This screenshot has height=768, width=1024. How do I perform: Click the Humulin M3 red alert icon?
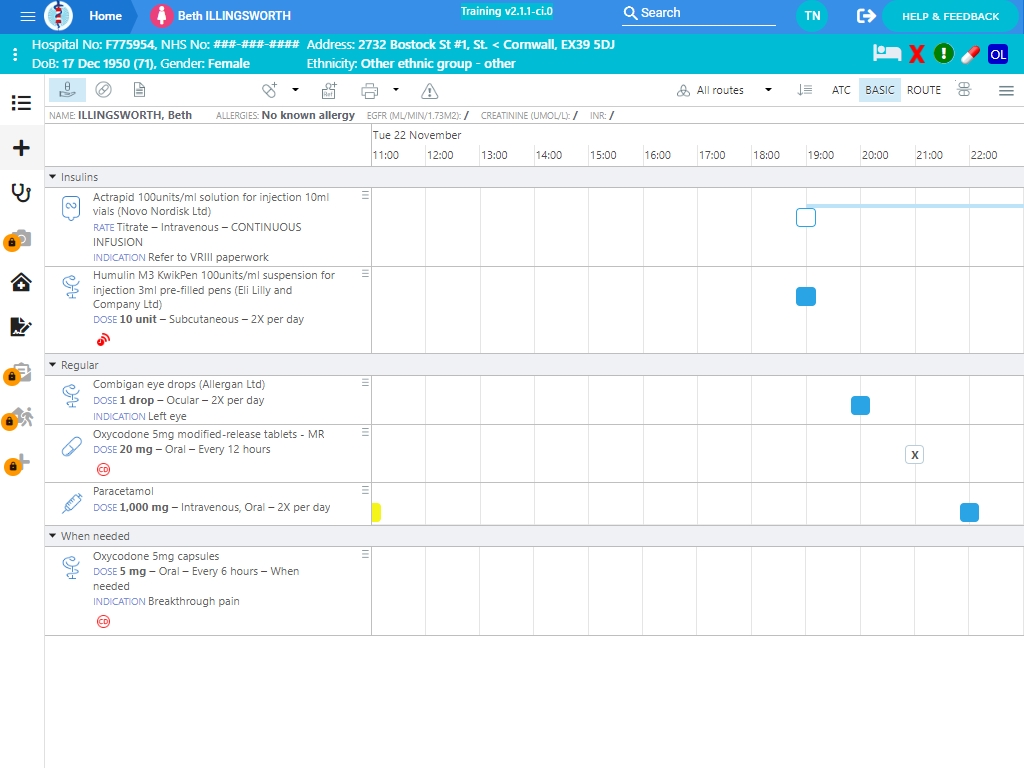tap(103, 340)
